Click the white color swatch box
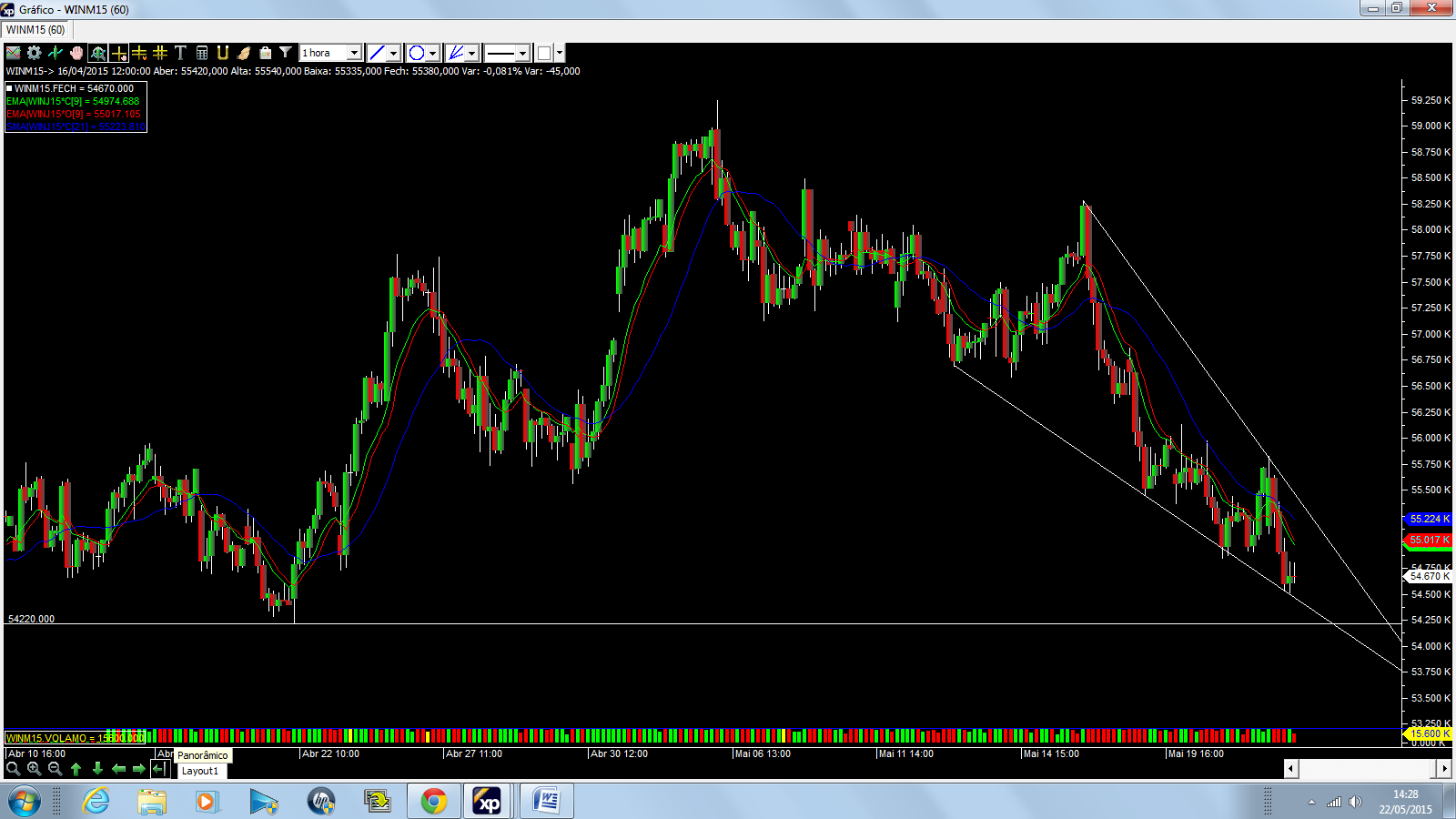This screenshot has height=819, width=1456. pyautogui.click(x=544, y=53)
